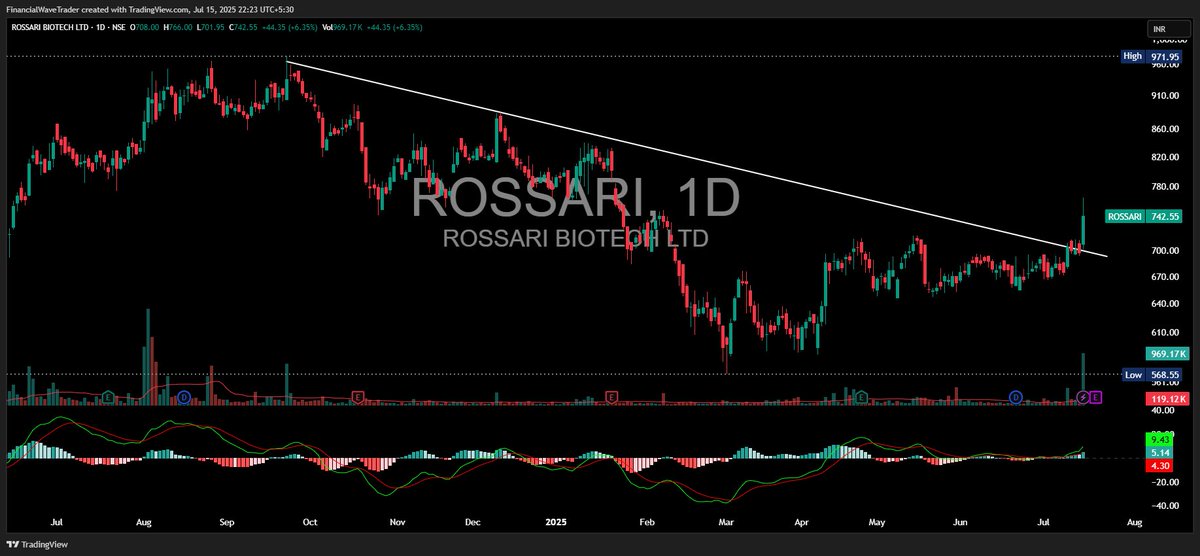1200x556 pixels.
Task: Click the red earnings E marker near late October
Action: [357, 397]
